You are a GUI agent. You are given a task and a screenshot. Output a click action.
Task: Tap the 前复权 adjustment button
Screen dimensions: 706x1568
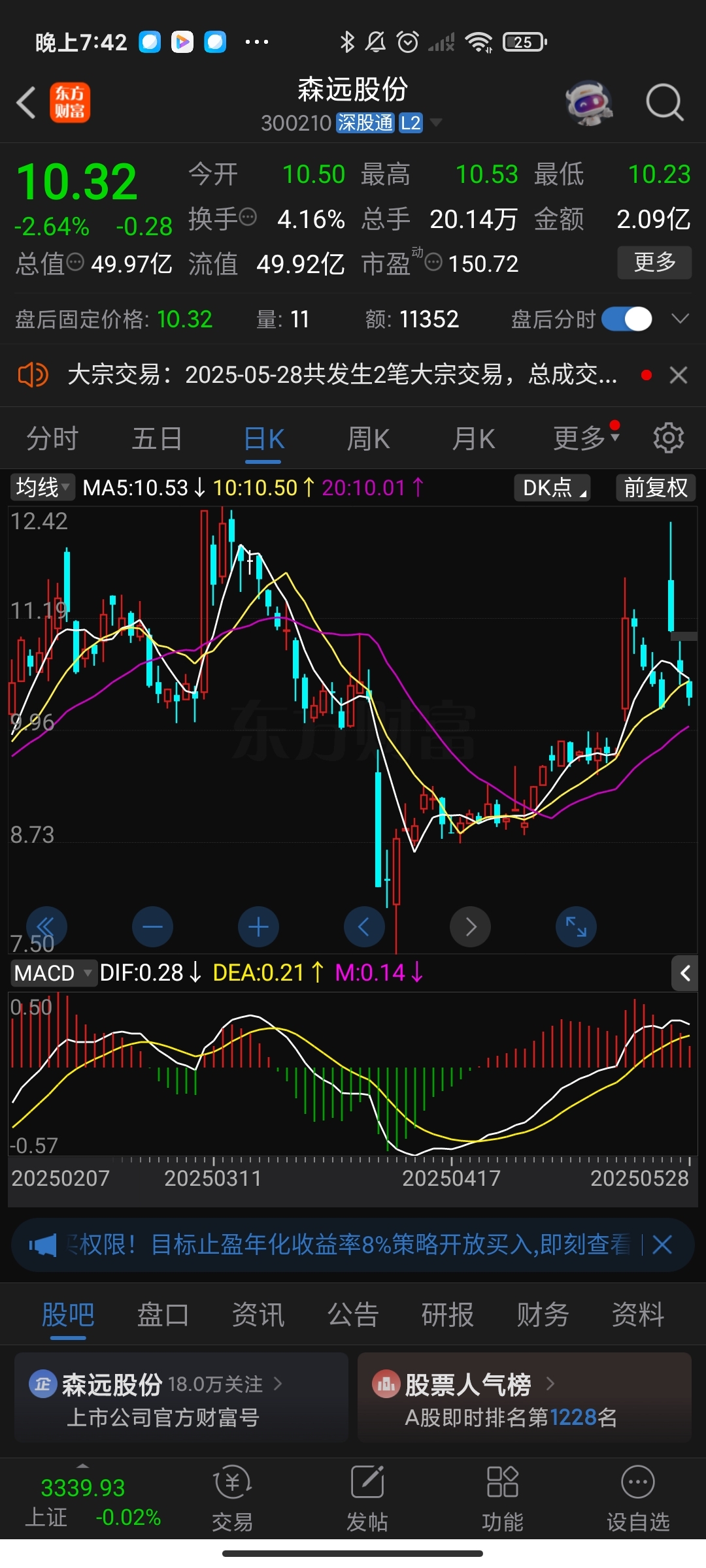(656, 487)
